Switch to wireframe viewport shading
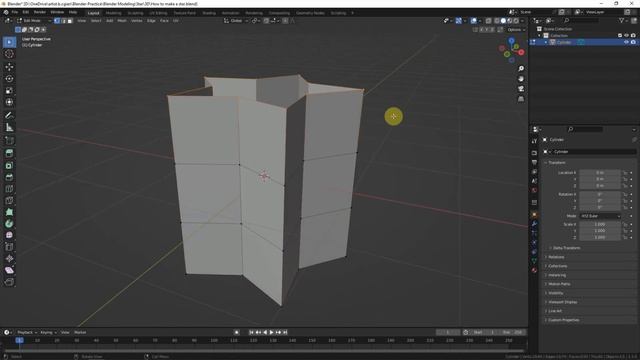 [x=497, y=20]
